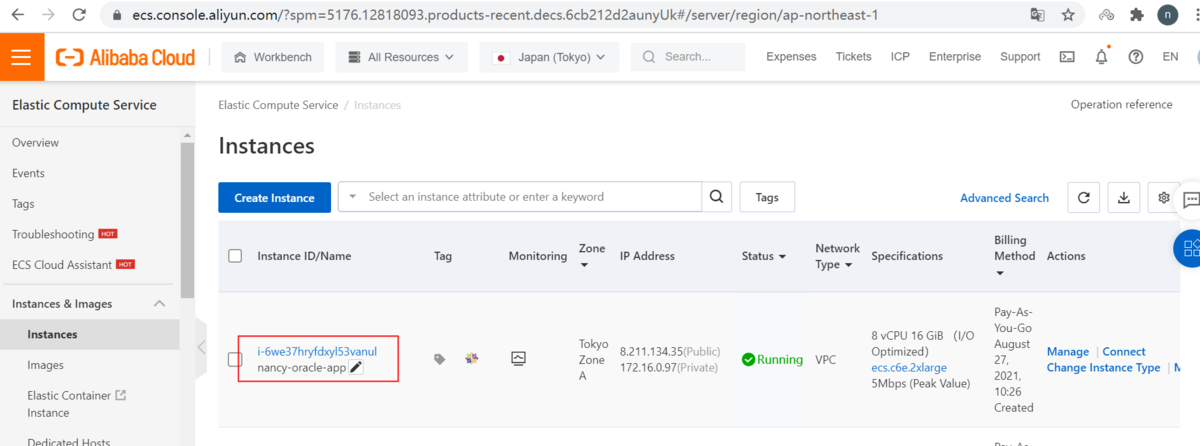Open the Status column filter
This screenshot has height=446, width=1200.
click(781, 257)
